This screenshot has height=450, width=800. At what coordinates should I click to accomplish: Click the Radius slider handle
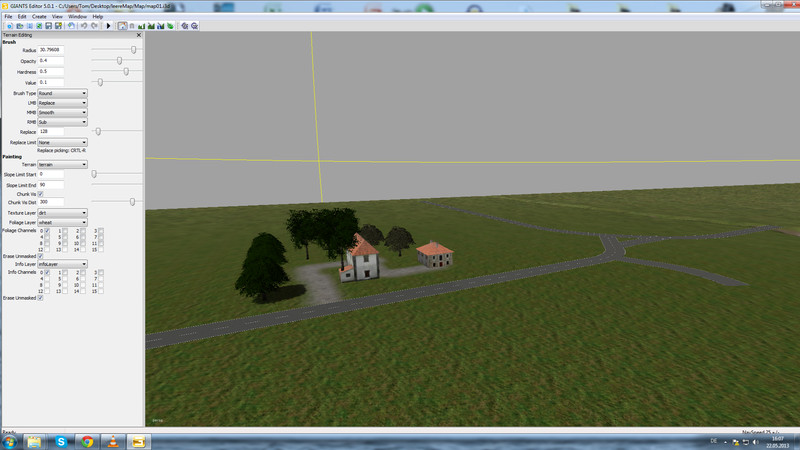tap(134, 50)
